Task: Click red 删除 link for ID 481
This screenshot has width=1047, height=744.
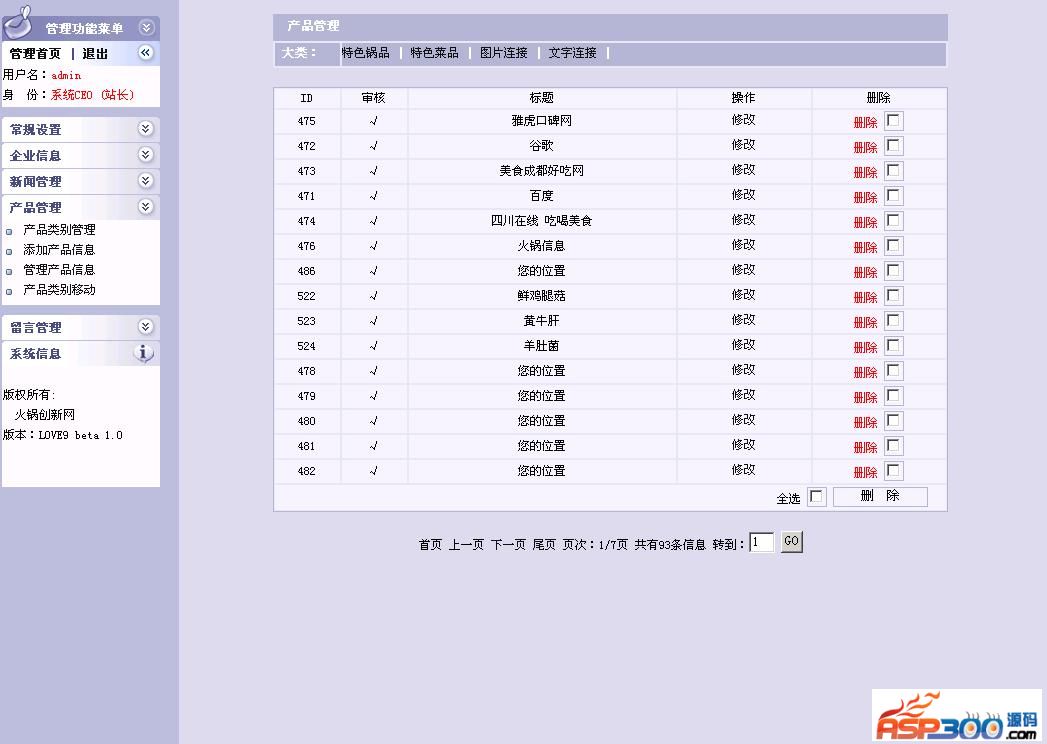Action: 865,447
